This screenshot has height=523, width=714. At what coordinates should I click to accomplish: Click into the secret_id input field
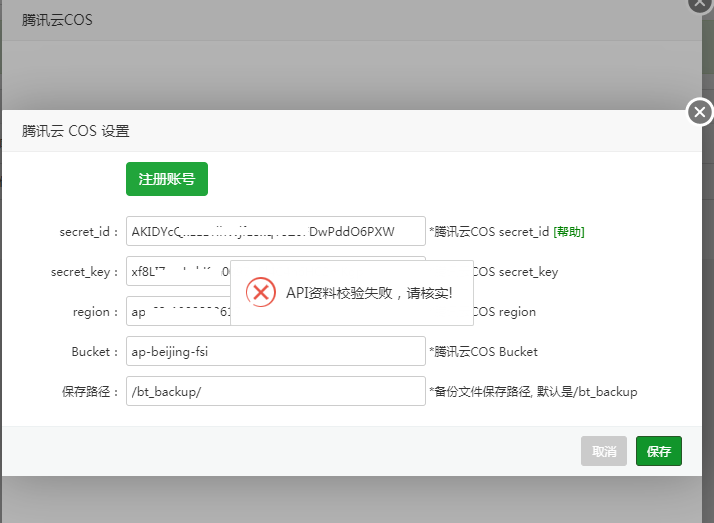[x=275, y=231]
